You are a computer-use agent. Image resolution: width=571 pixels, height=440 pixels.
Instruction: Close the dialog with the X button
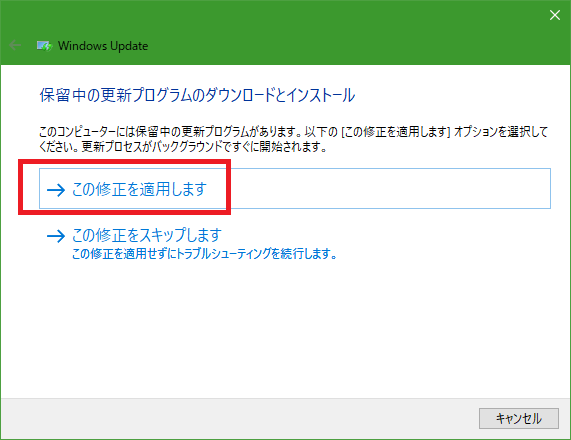pos(555,15)
